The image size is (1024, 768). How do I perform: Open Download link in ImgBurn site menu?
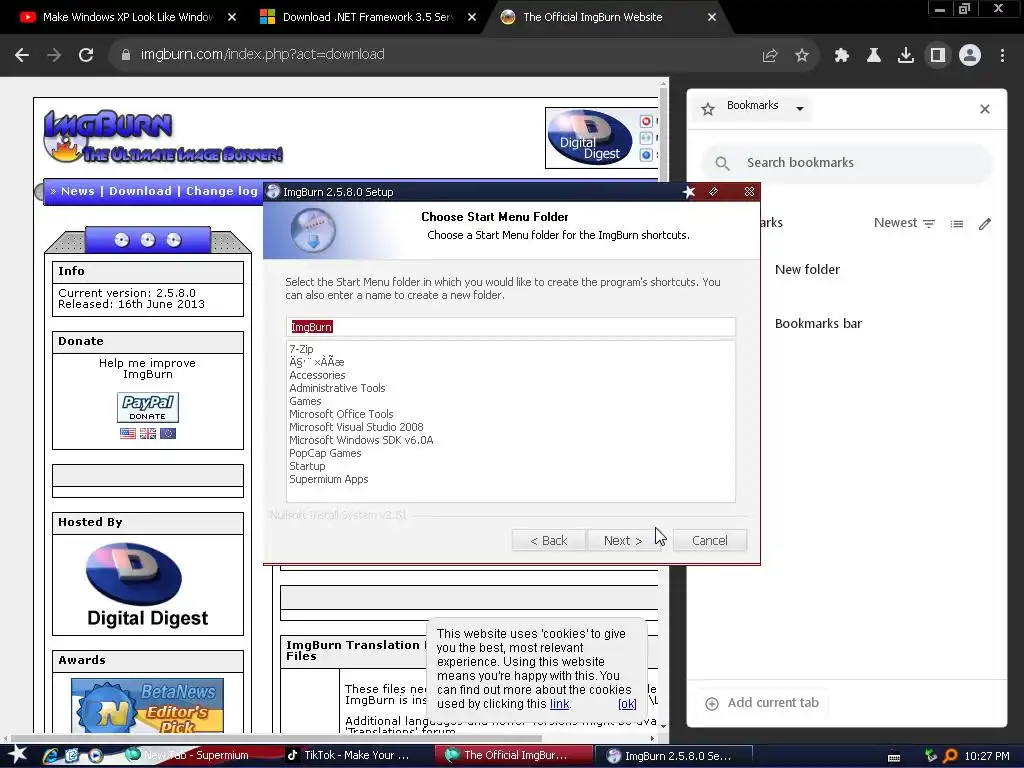[x=140, y=191]
